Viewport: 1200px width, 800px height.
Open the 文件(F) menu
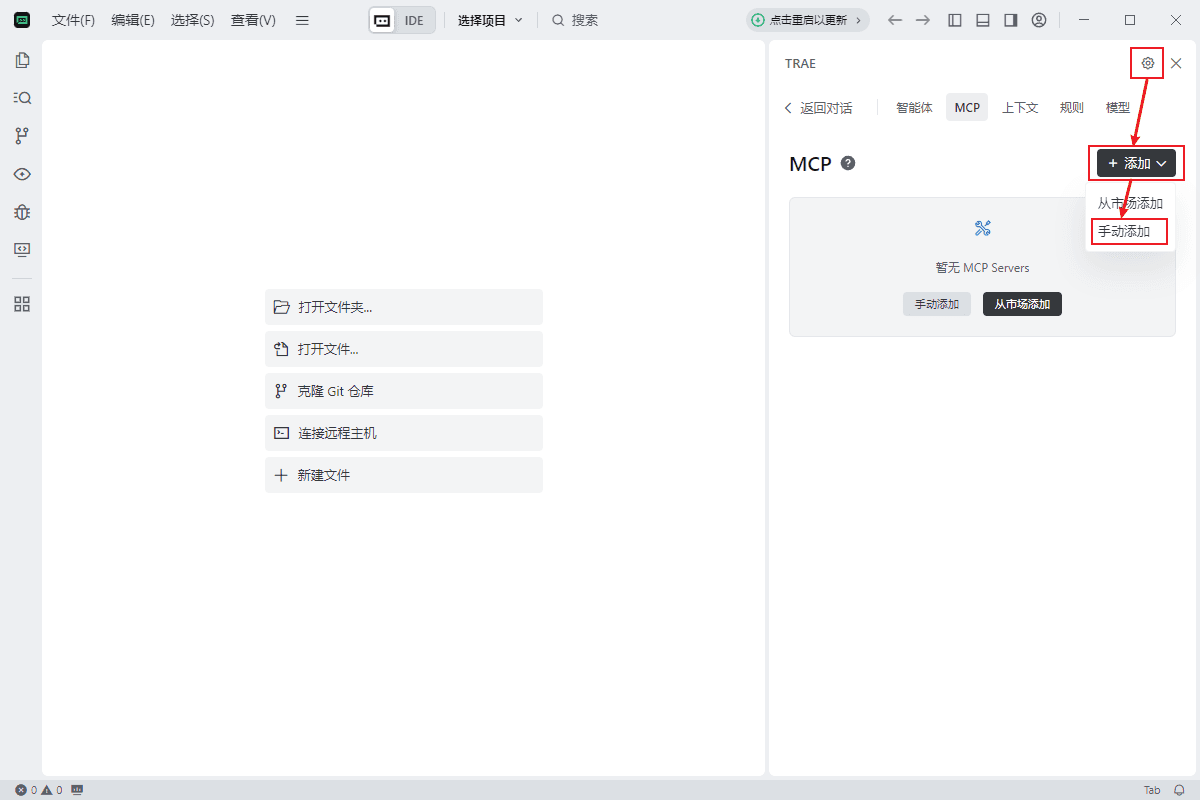[x=73, y=20]
